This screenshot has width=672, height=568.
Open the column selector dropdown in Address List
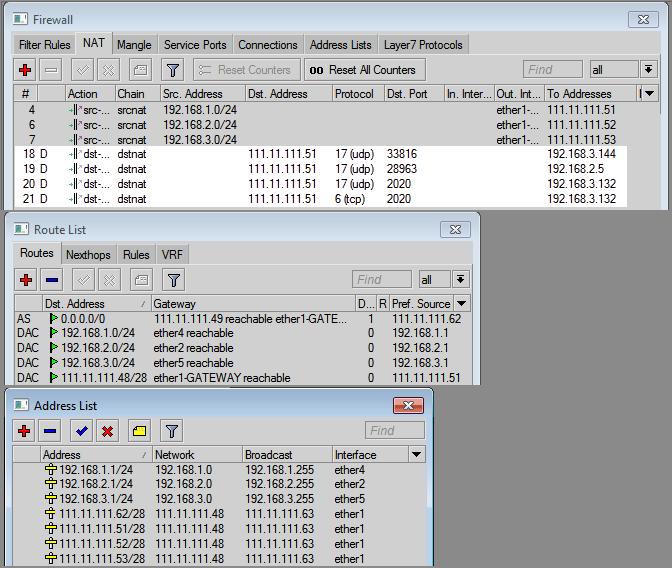(x=417, y=455)
